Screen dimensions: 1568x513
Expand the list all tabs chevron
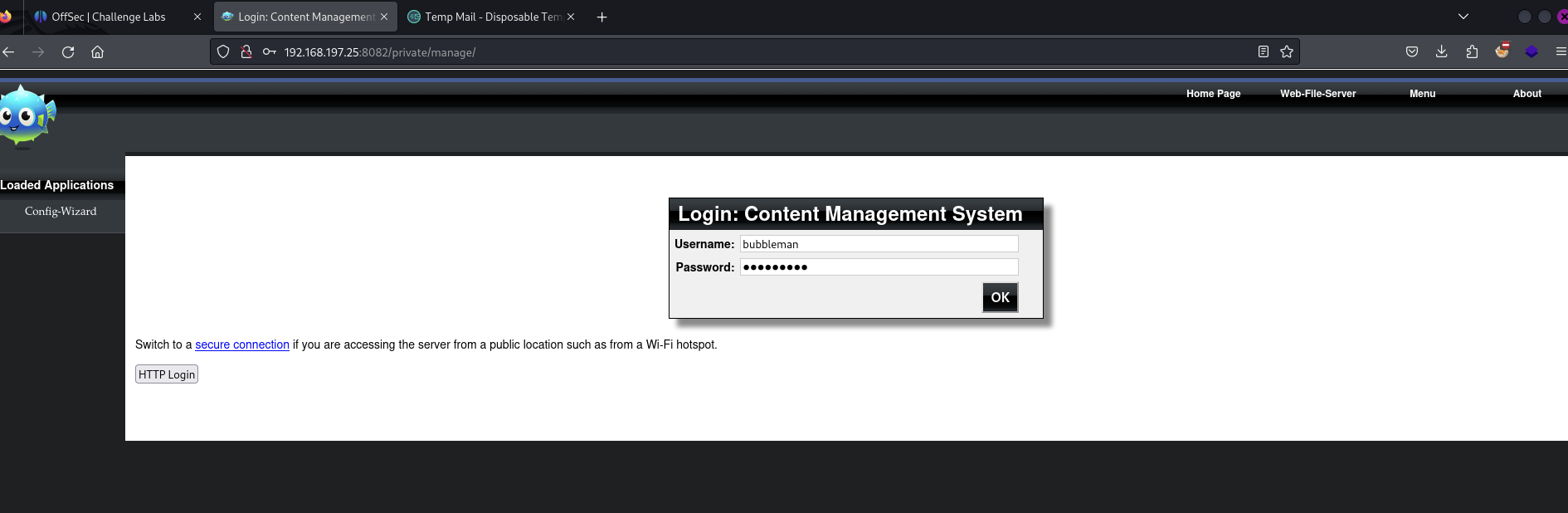(1463, 17)
